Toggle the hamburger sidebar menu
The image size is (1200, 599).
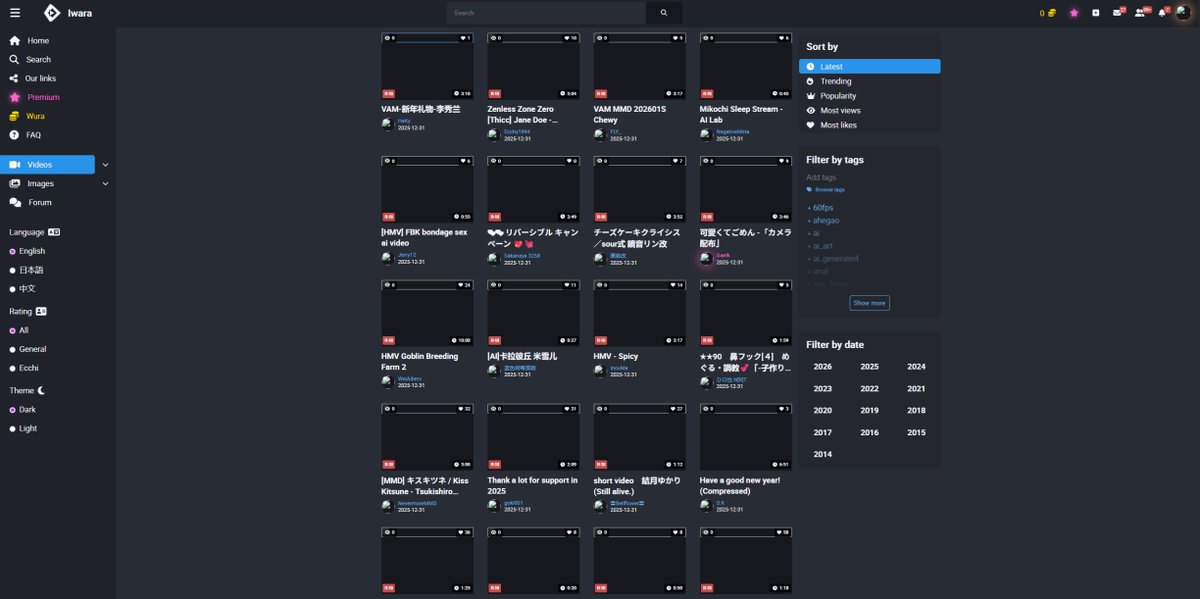tap(15, 13)
